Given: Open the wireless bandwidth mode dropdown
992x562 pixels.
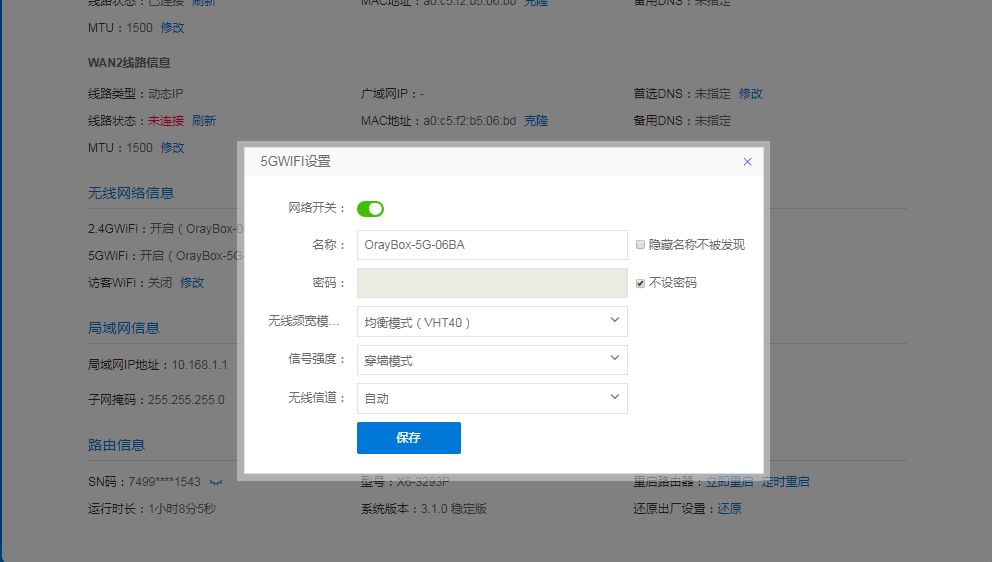Looking at the screenshot, I should click(x=492, y=322).
